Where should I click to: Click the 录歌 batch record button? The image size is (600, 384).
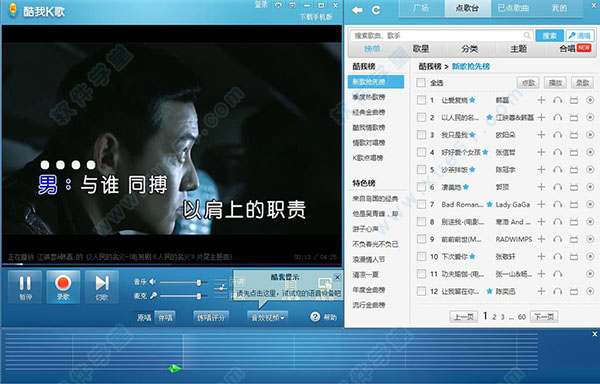click(x=582, y=83)
